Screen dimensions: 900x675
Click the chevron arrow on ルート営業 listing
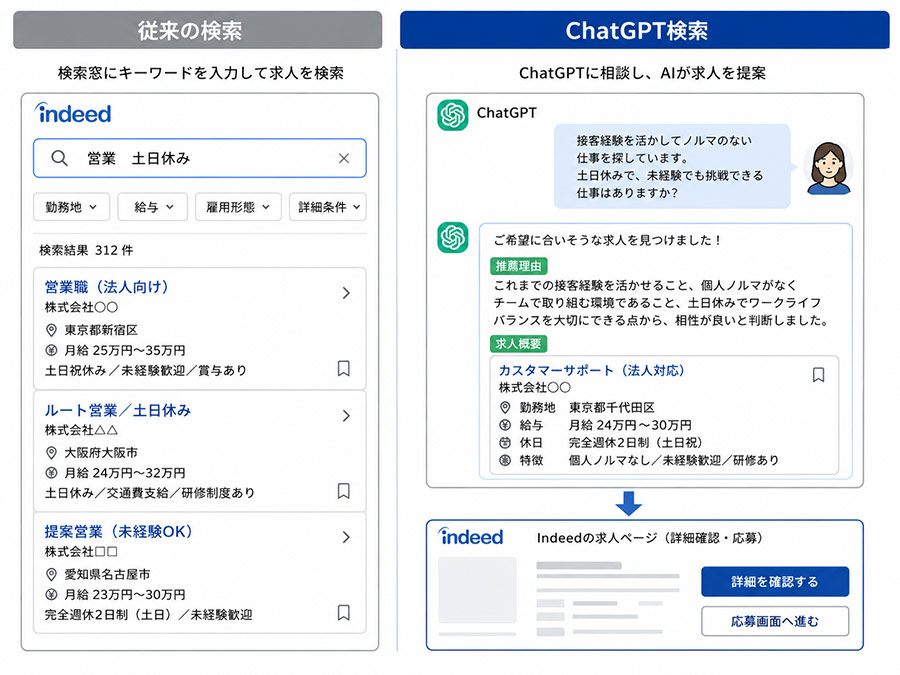[346, 416]
